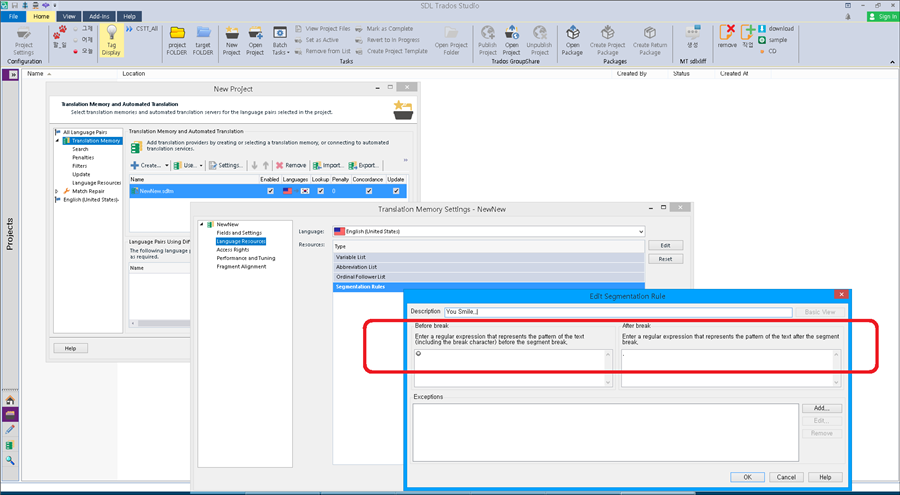900x495 pixels.
Task: Click the Create Return Package icon
Action: click(650, 33)
